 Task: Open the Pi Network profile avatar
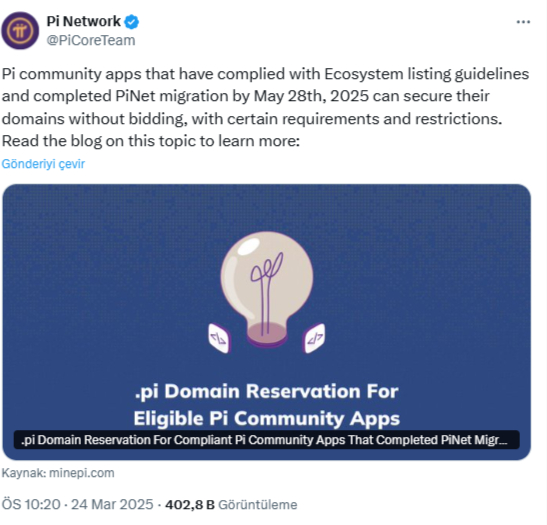coord(20,31)
